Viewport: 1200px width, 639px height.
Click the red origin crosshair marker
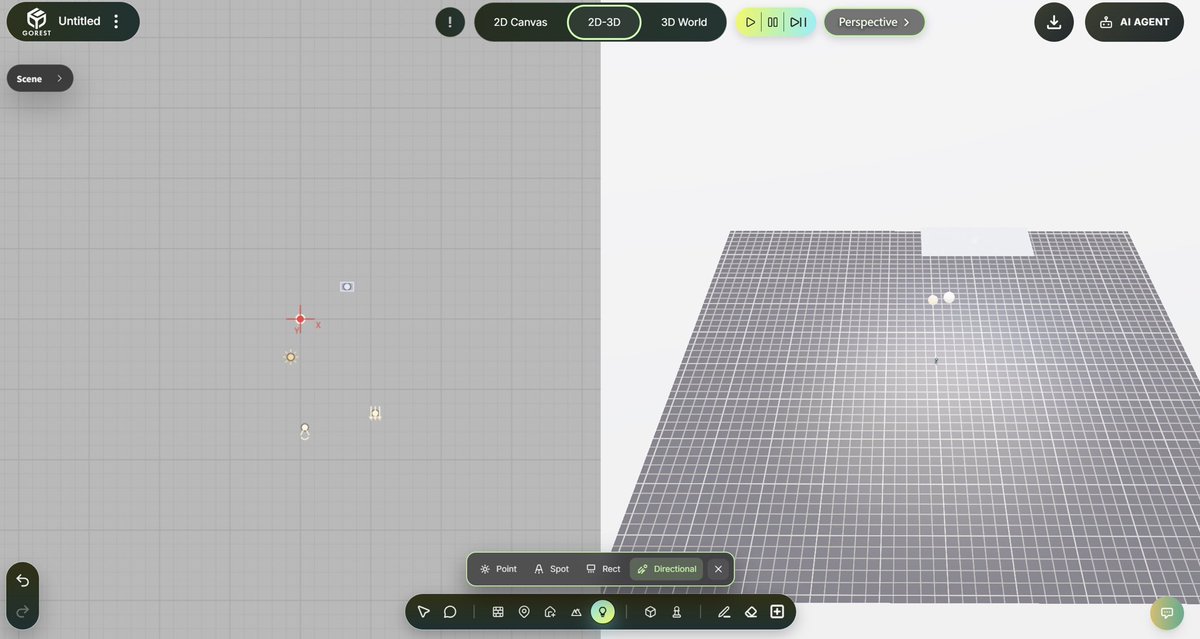pos(300,319)
